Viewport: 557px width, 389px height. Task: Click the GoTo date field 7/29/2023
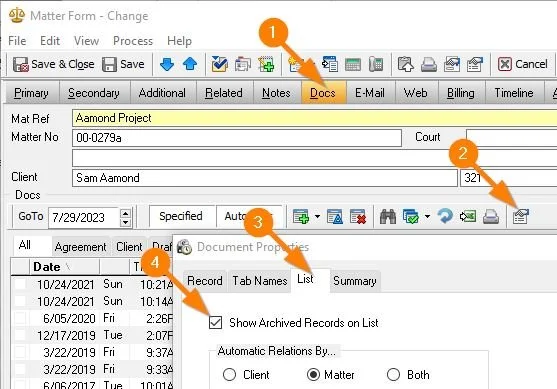[83, 217]
